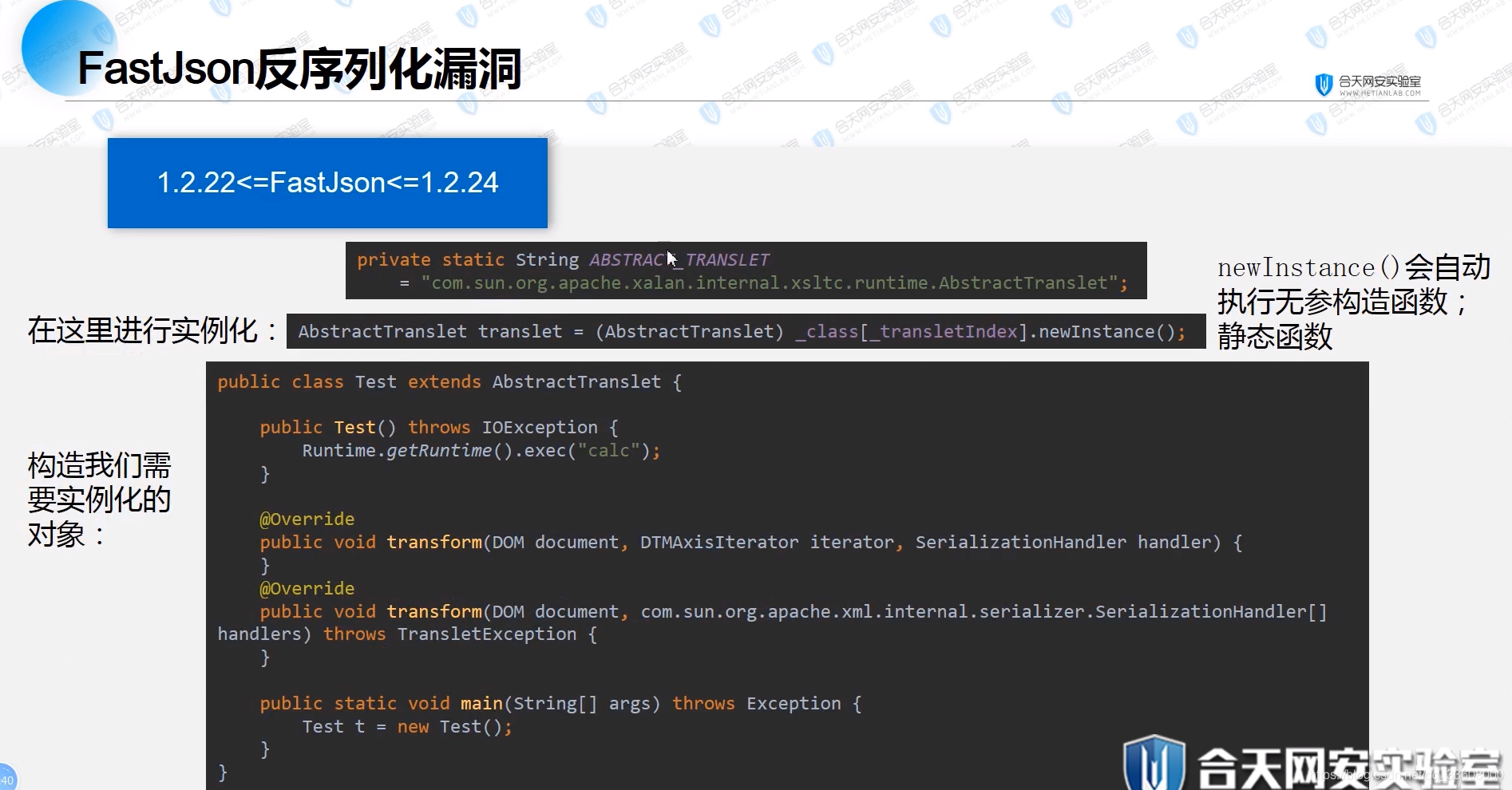Click the public Test() throws IOException line

pos(439,428)
